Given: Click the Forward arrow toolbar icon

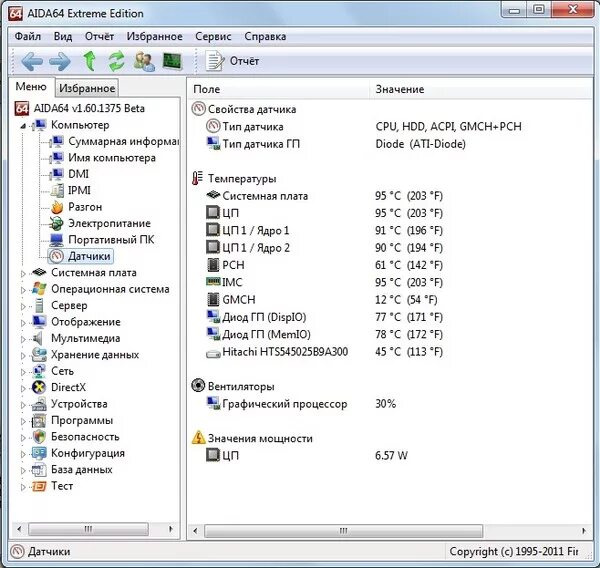Looking at the screenshot, I should (60, 61).
